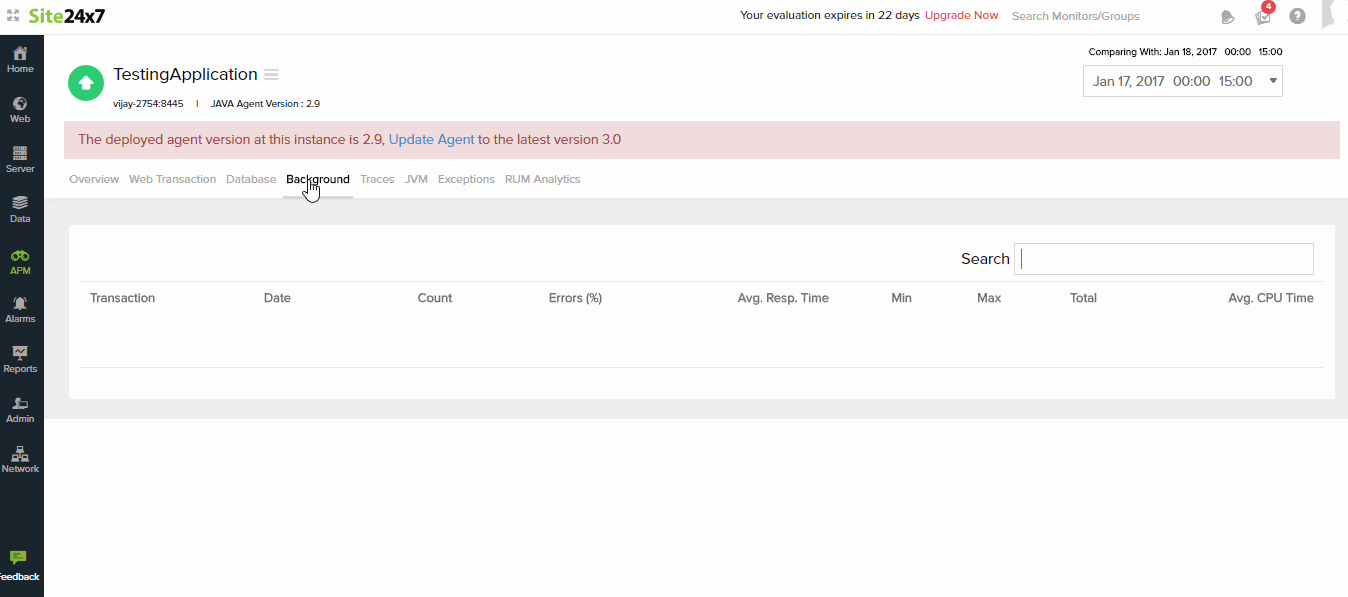Open Network section in sidebar
This screenshot has height=597, width=1348.
point(20,459)
